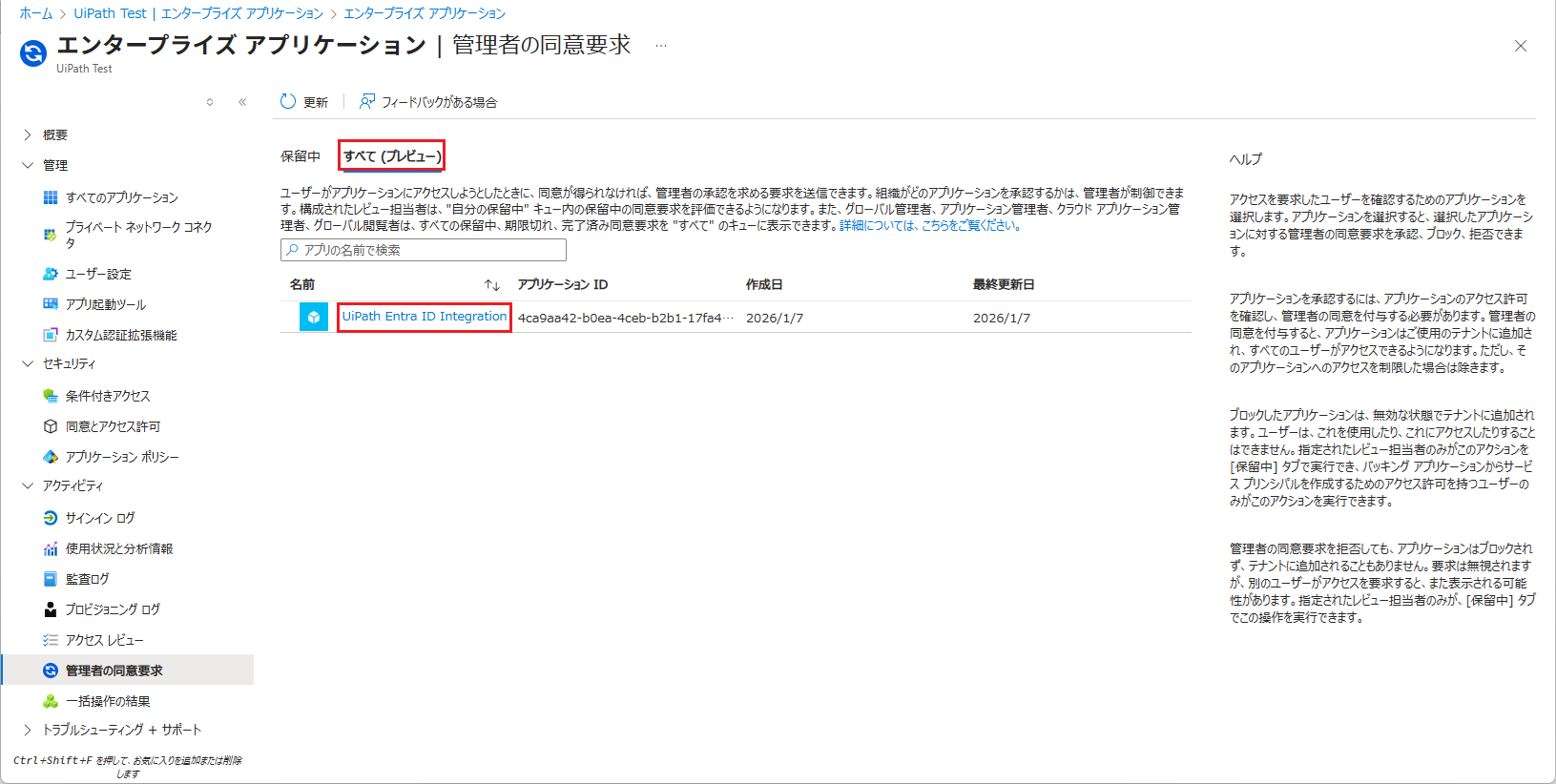Click the すべてのアプリケーション grid icon
Image resolution: width=1556 pixels, height=784 pixels.
51,197
